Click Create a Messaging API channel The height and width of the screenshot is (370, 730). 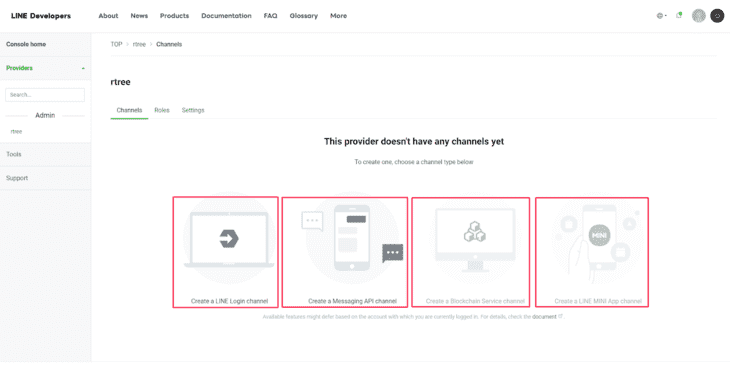pyautogui.click(x=352, y=301)
